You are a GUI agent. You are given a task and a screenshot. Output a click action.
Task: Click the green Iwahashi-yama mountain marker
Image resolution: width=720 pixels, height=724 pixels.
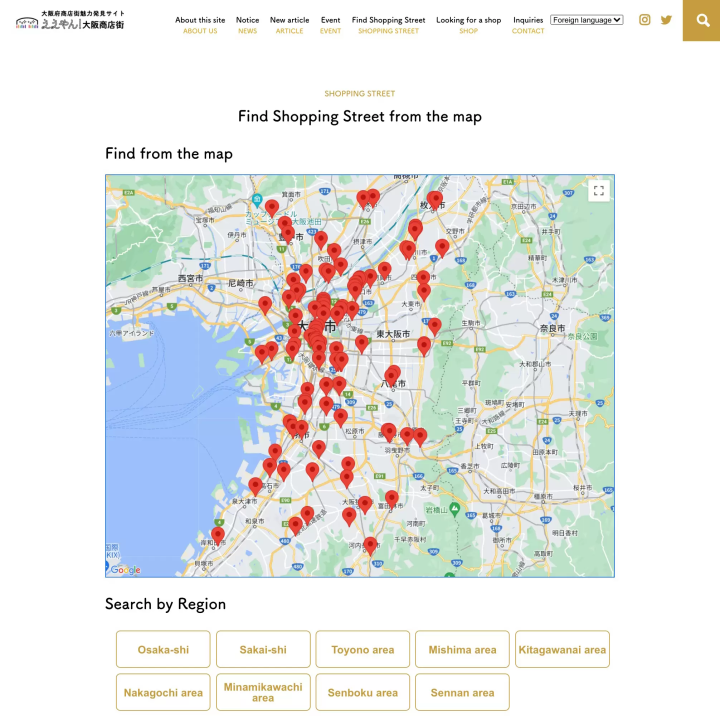(454, 508)
